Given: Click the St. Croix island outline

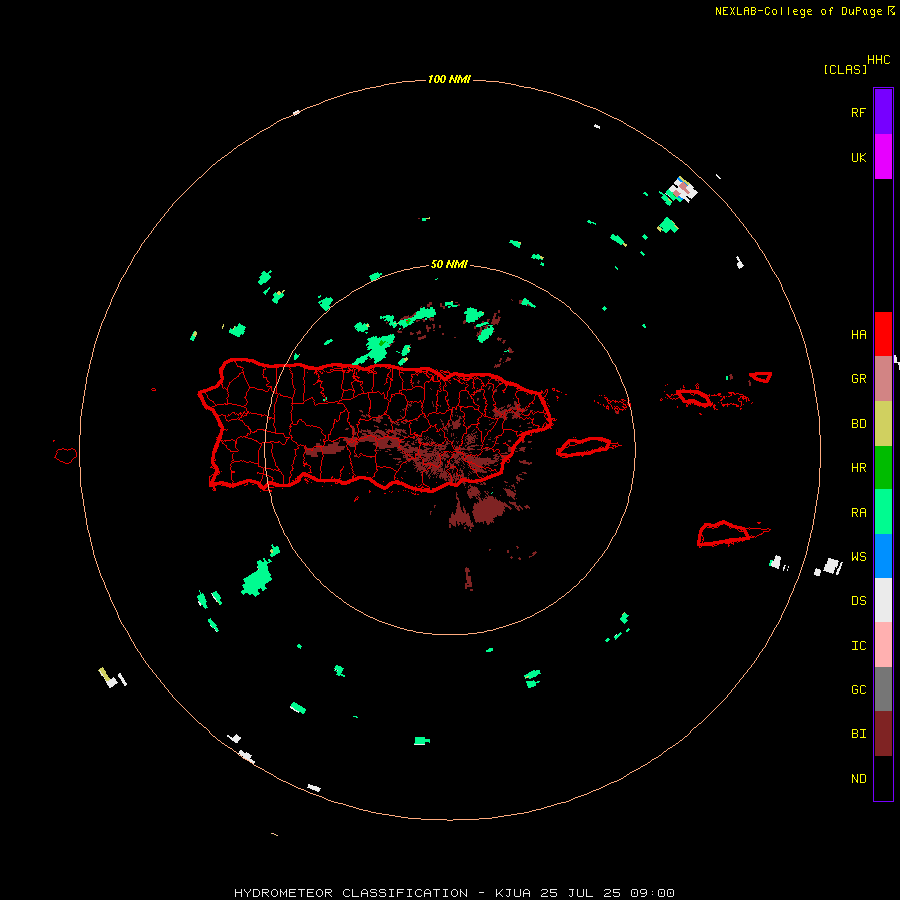Looking at the screenshot, I should [x=726, y=534].
